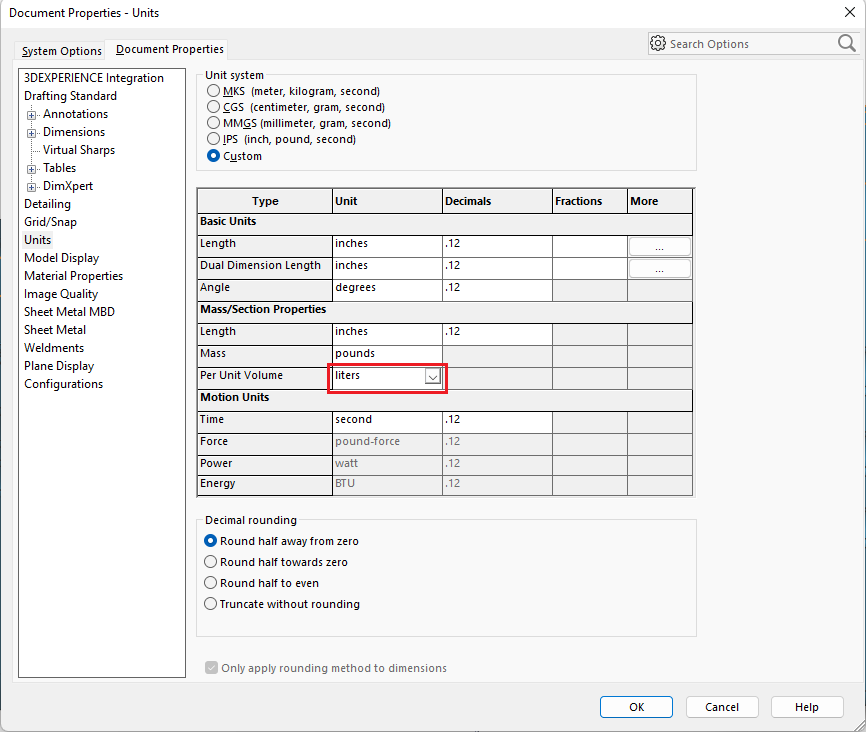Choose IPS (inch, pound, second) option
Image resolution: width=866 pixels, height=732 pixels.
click(x=213, y=139)
